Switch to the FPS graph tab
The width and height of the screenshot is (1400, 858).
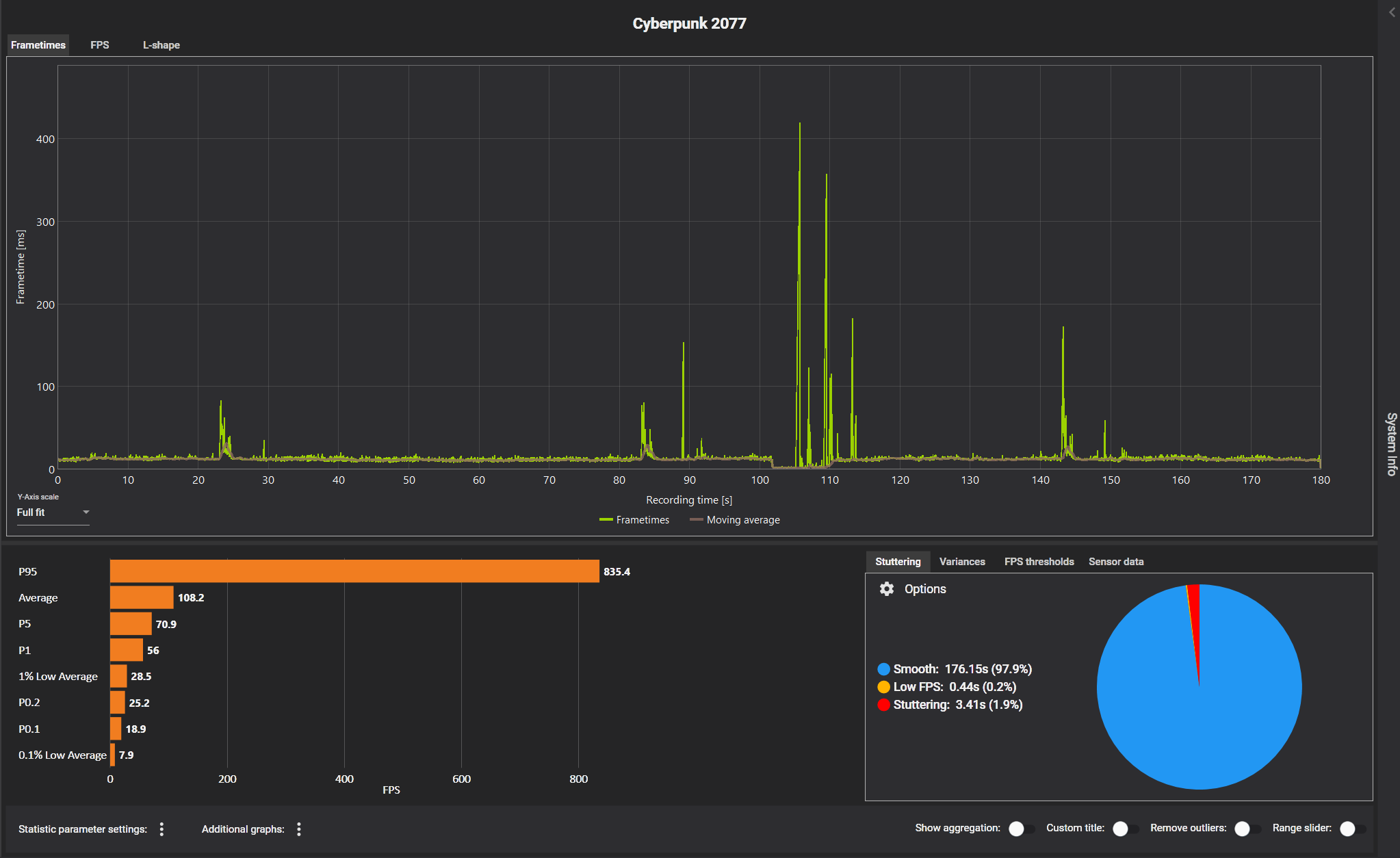click(100, 45)
